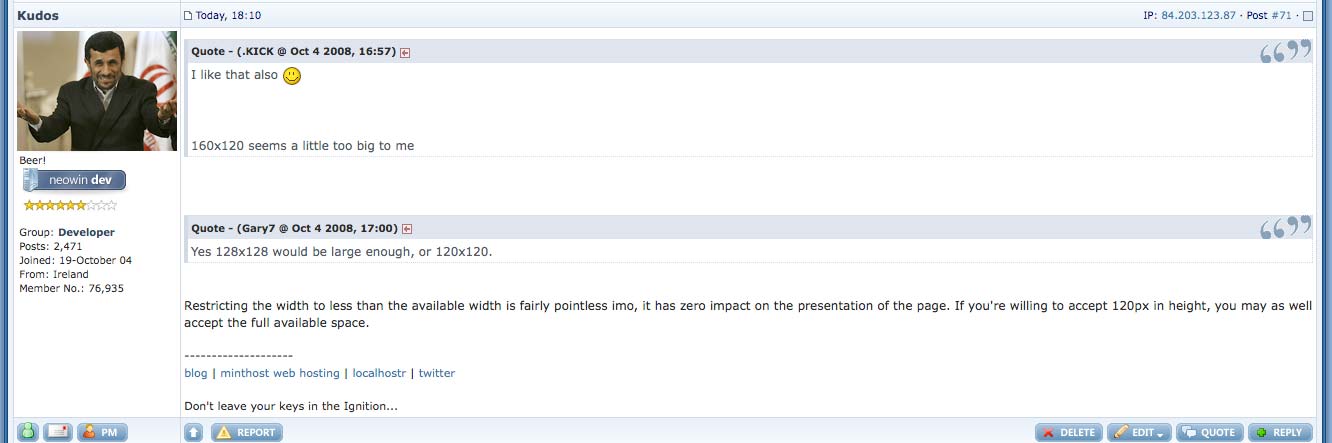Click Kudos's avatar image
Screen dimensions: 1332x443
(x=97, y=91)
